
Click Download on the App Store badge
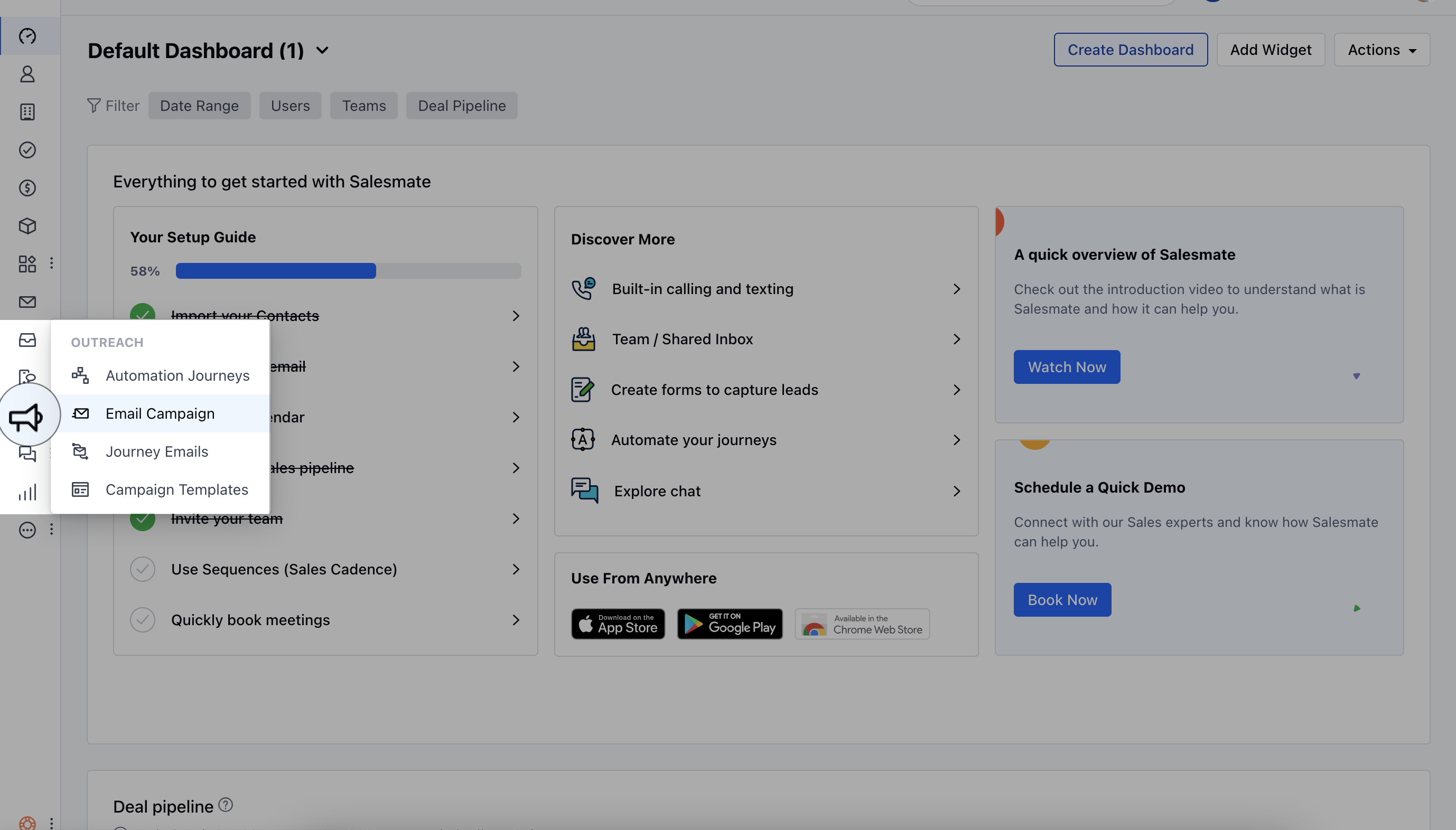(618, 624)
